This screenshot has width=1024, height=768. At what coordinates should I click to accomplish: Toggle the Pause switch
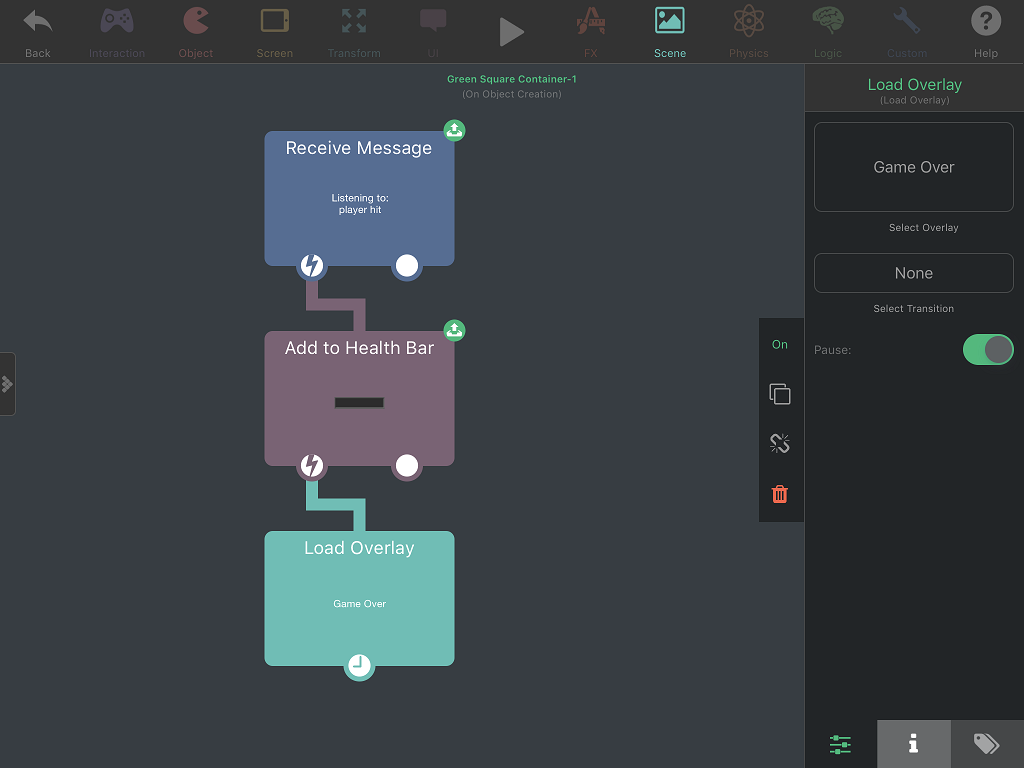[x=987, y=349]
